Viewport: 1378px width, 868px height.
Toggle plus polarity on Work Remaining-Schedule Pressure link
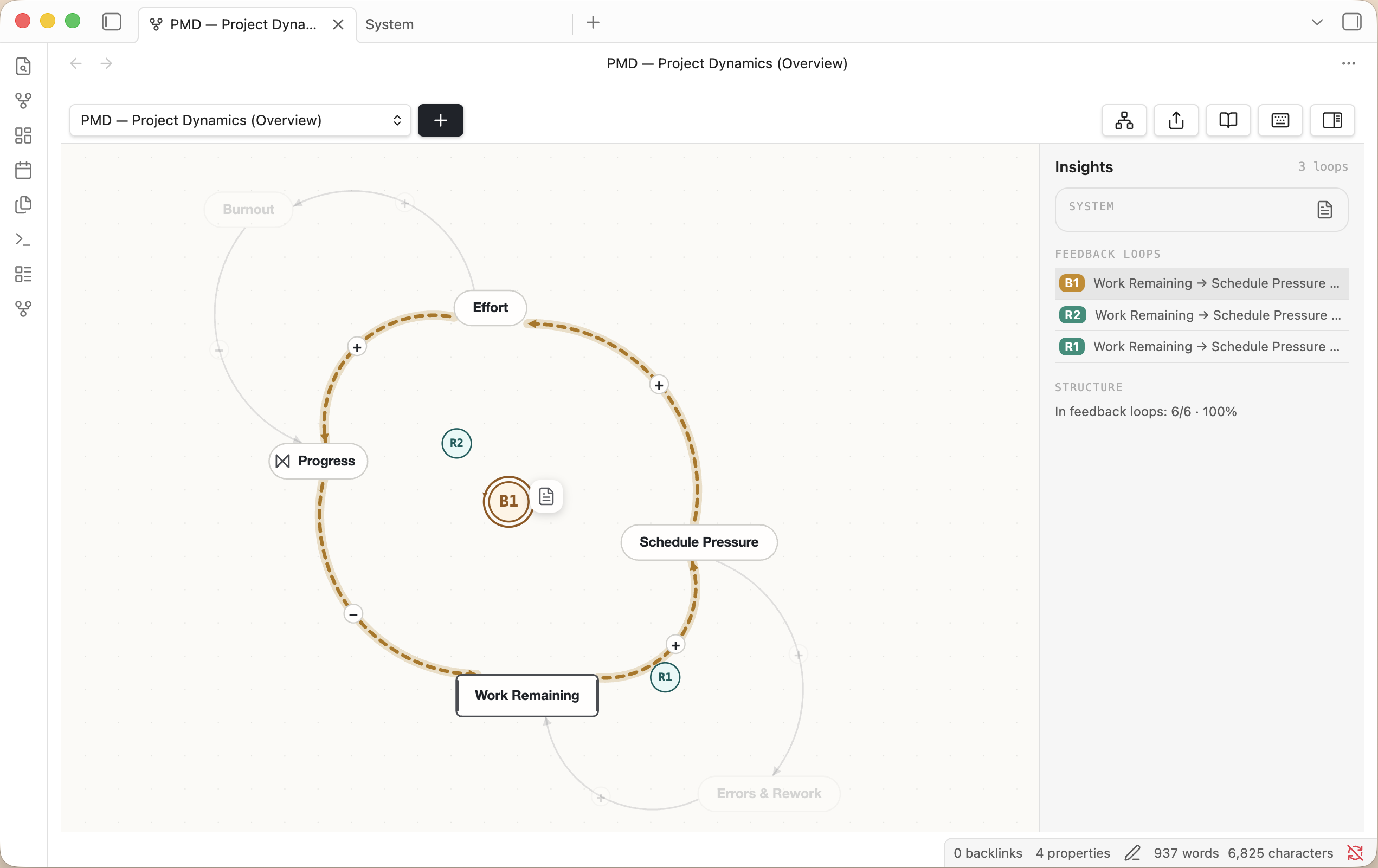point(675,645)
